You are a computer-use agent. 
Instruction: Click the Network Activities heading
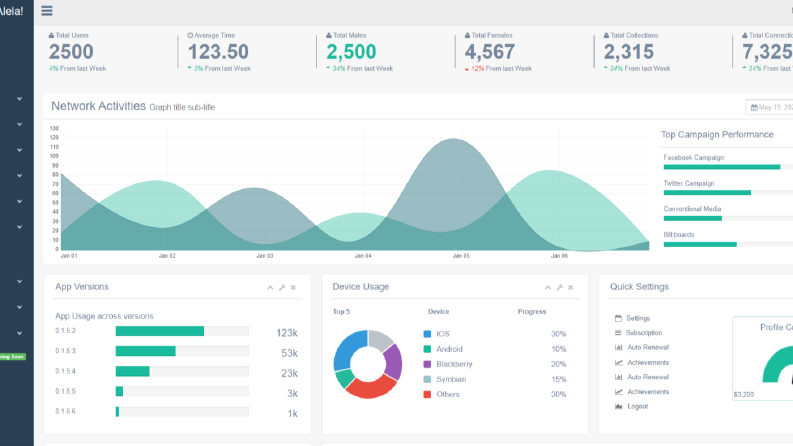coord(98,106)
